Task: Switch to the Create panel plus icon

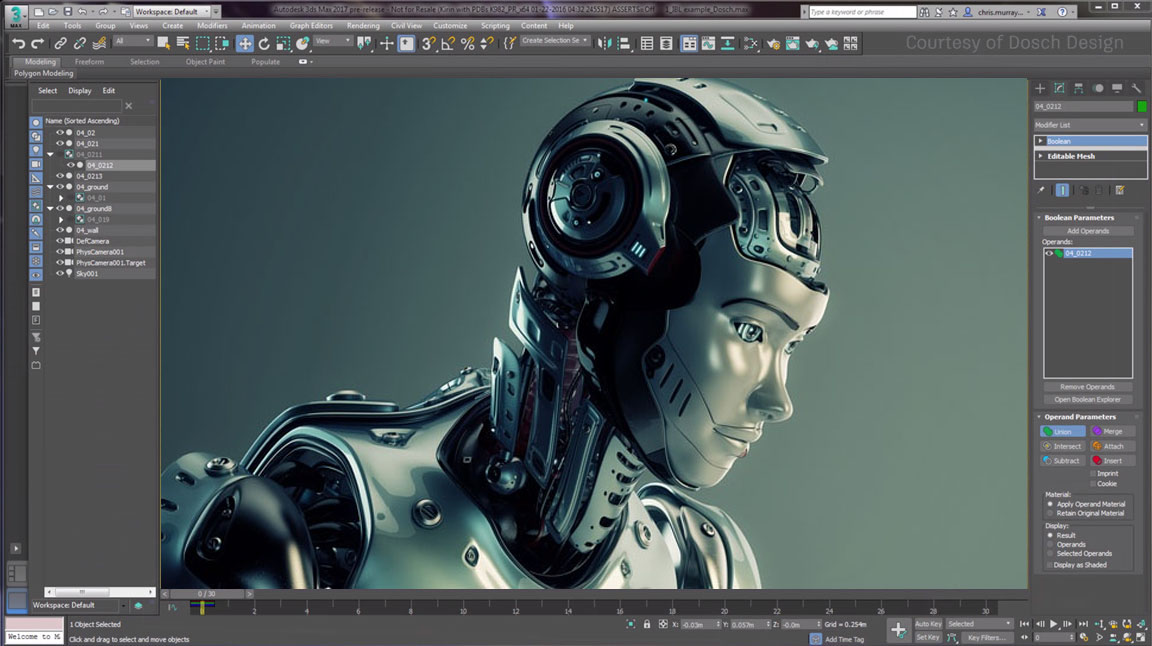Action: point(1040,88)
